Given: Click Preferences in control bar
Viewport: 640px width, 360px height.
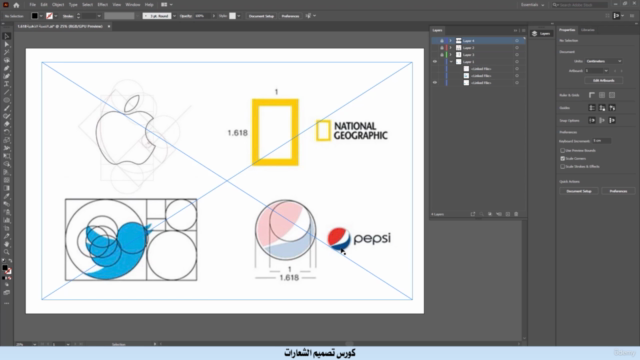Looking at the screenshot, I should (x=290, y=16).
